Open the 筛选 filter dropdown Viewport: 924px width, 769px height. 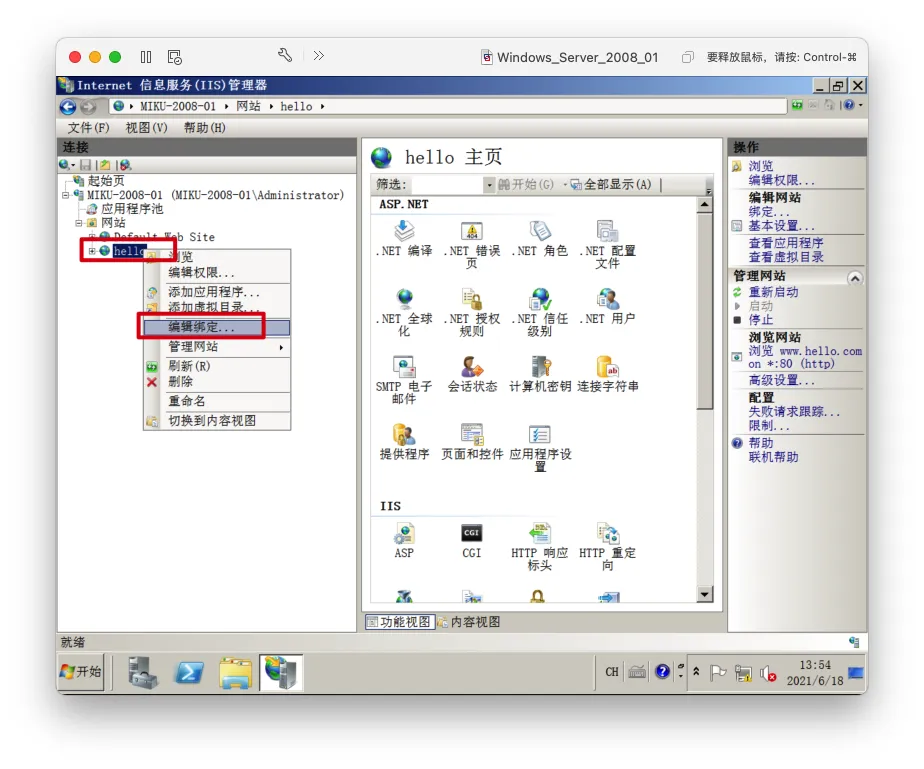[489, 185]
